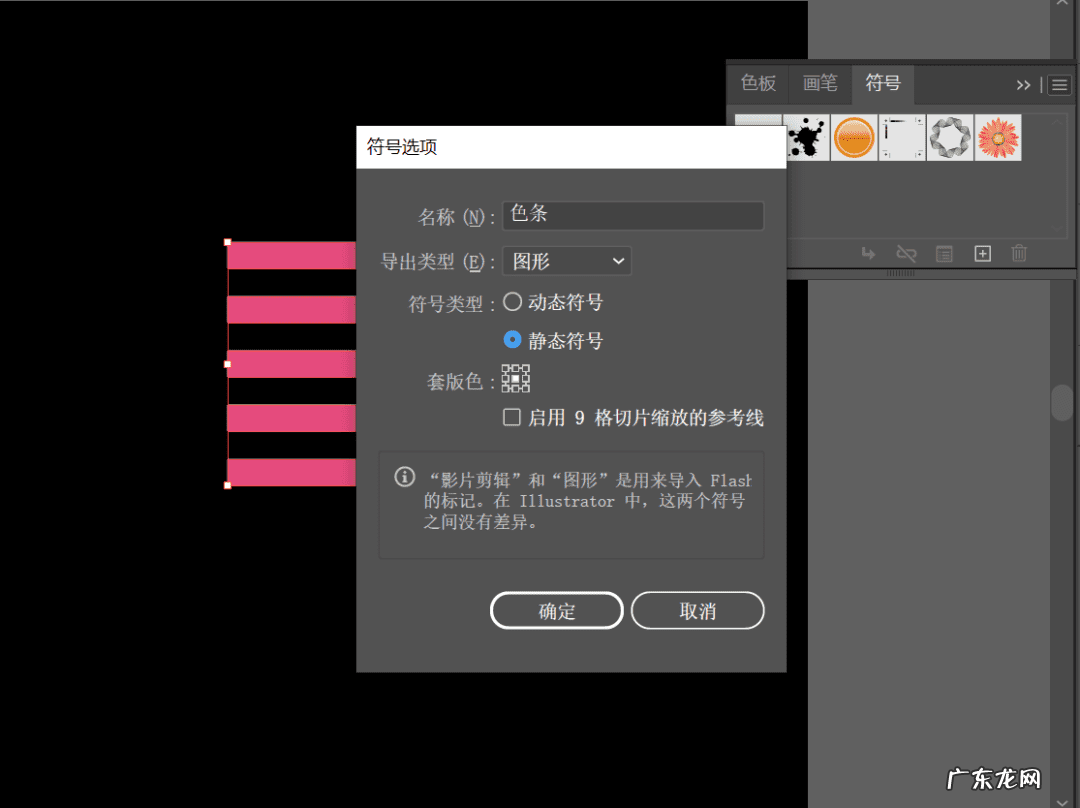The image size is (1080, 808).
Task: Switch to the 画笔 tab
Action: tap(819, 84)
